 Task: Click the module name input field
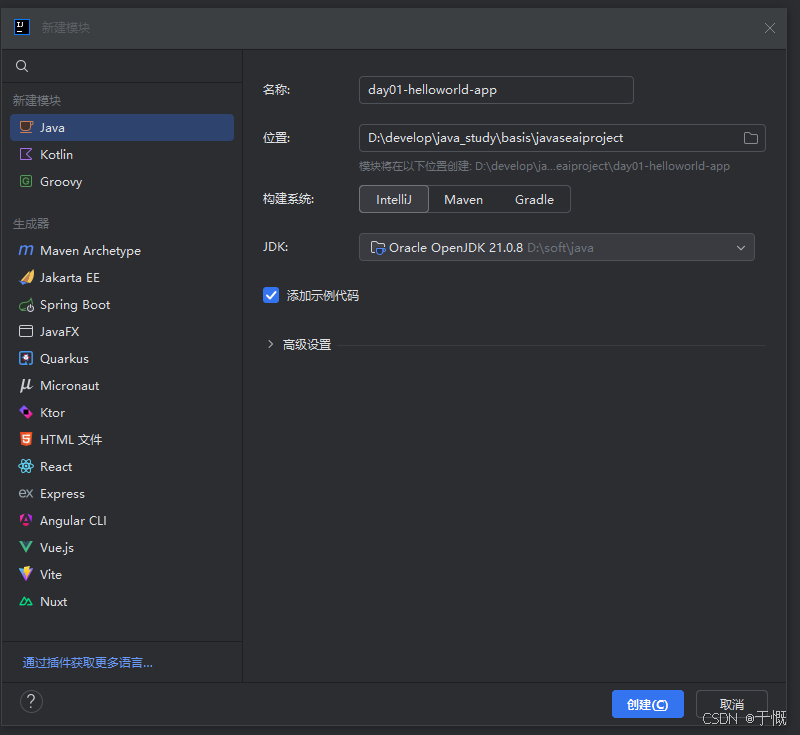point(496,90)
